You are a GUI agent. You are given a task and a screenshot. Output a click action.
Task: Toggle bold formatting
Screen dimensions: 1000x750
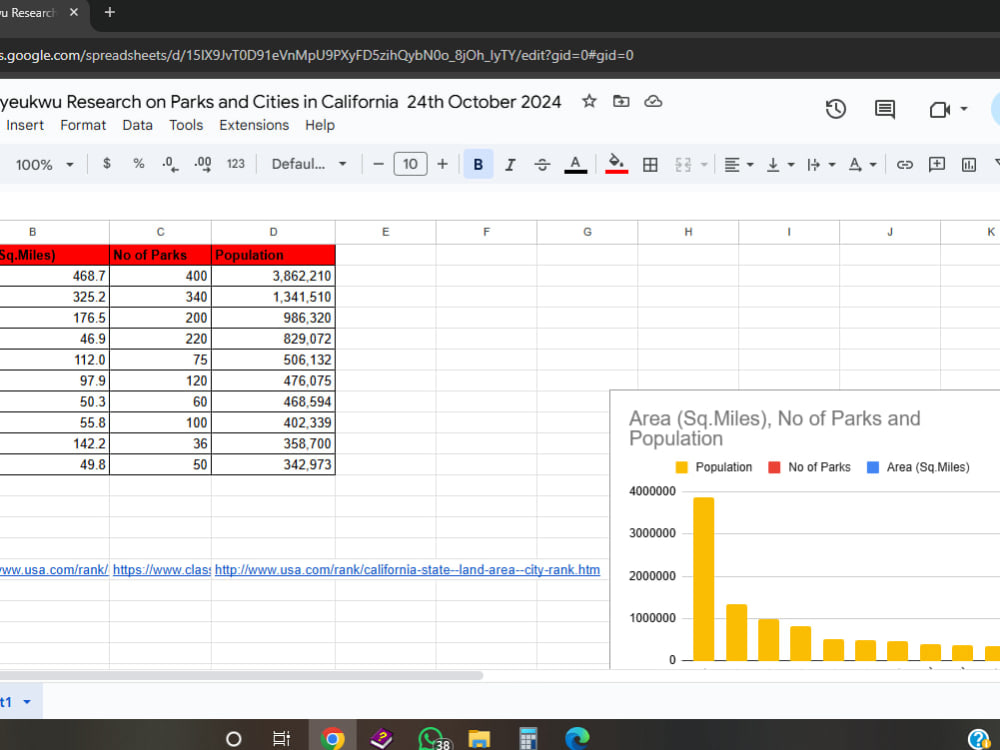(x=478, y=165)
